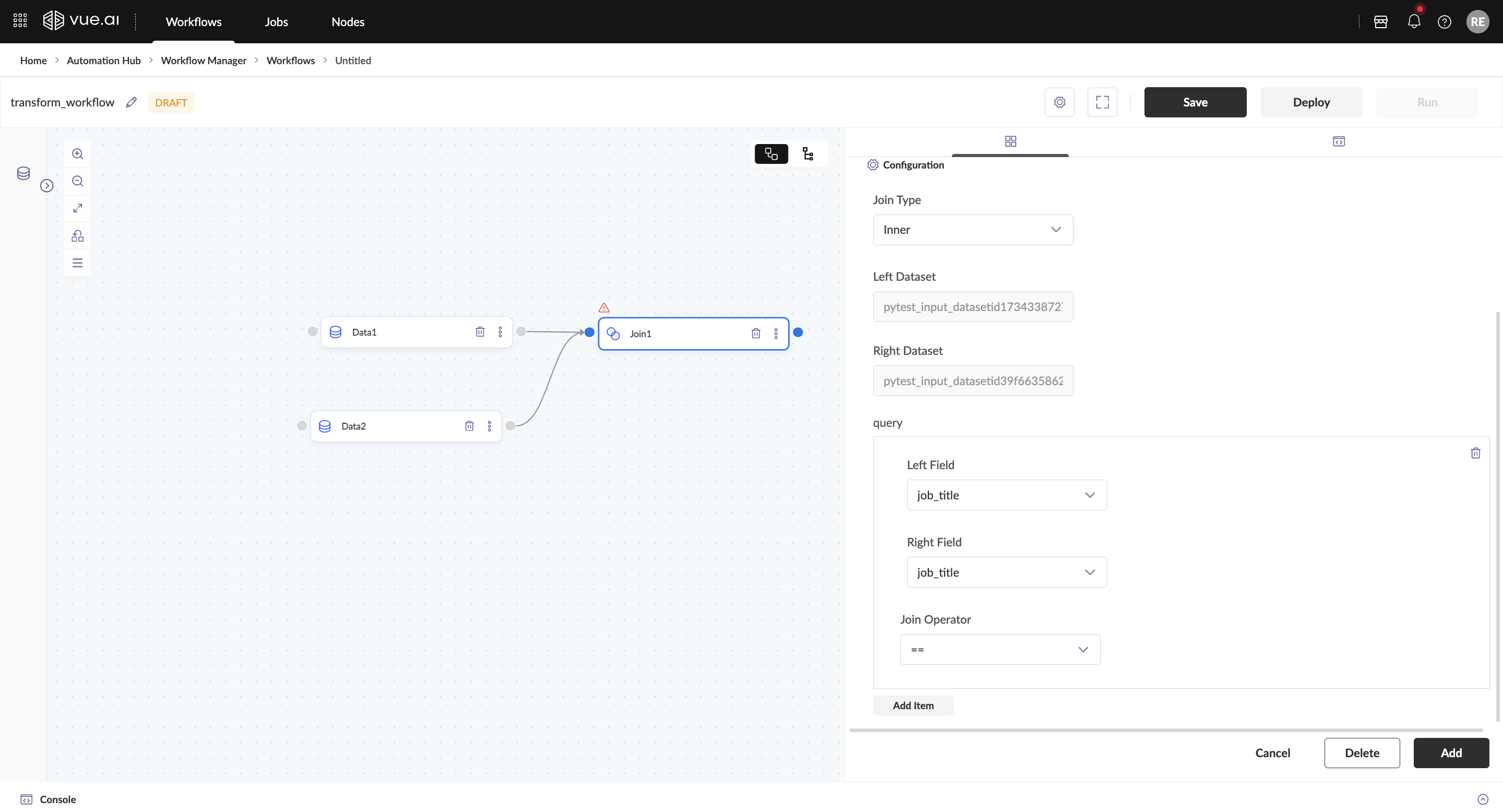Open Data2 node three-dot options menu
1503x812 pixels.
coord(490,426)
